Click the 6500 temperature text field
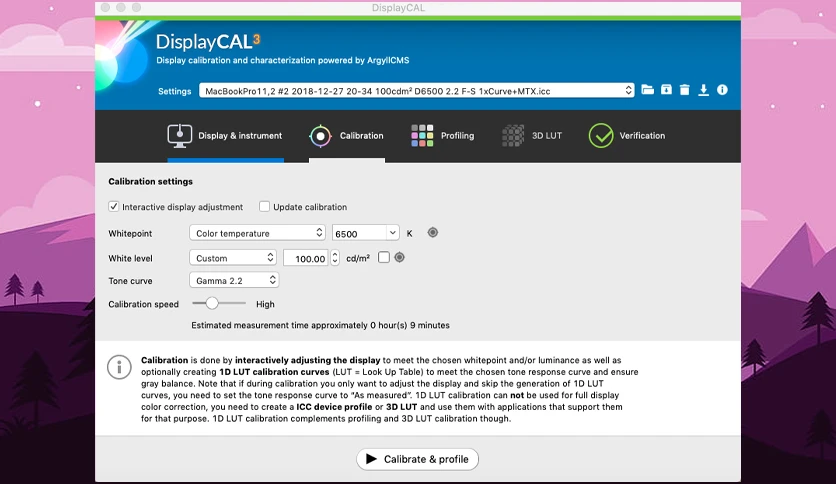 (360, 233)
